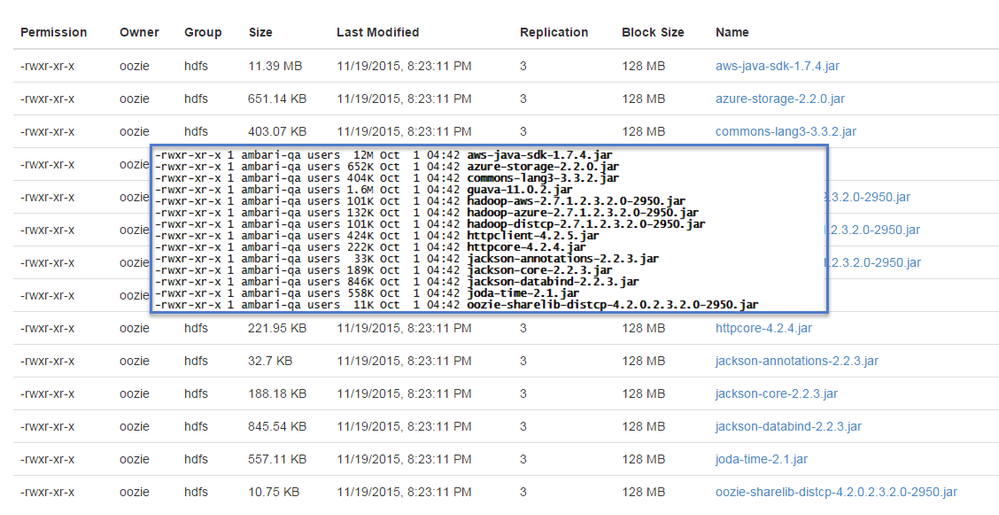Select the jackson-annotations-2.2.3.jar link
The height and width of the screenshot is (515, 999).
(796, 361)
